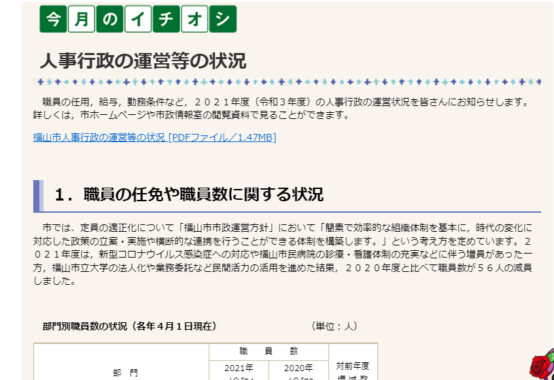Click the 職員数 table header cell
Image resolution: width=554 pixels, height=380 pixels.
269,351
